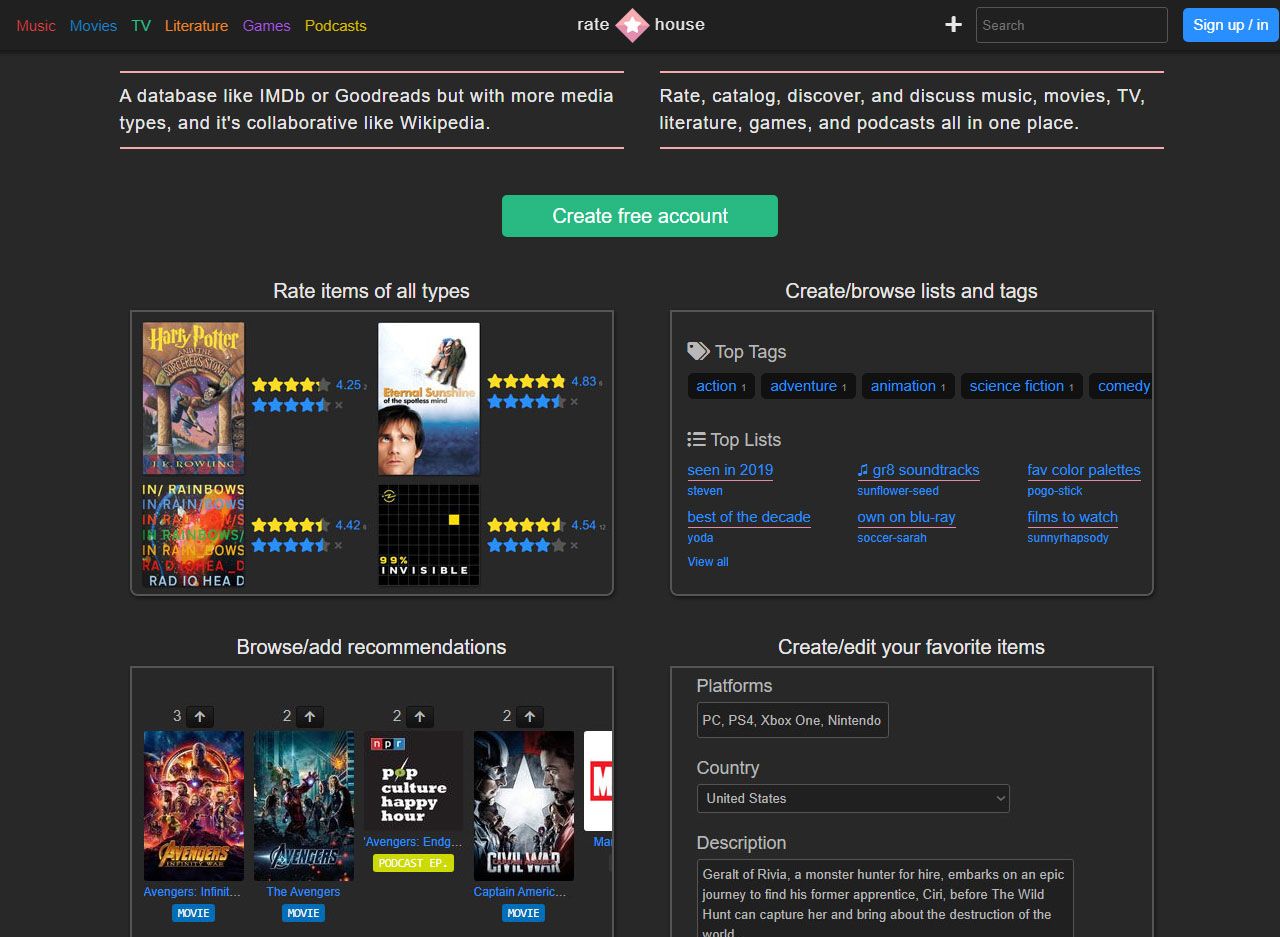This screenshot has height=937, width=1280.
Task: Set your blue star rating for Eternal Sunshine
Action: tap(526, 402)
